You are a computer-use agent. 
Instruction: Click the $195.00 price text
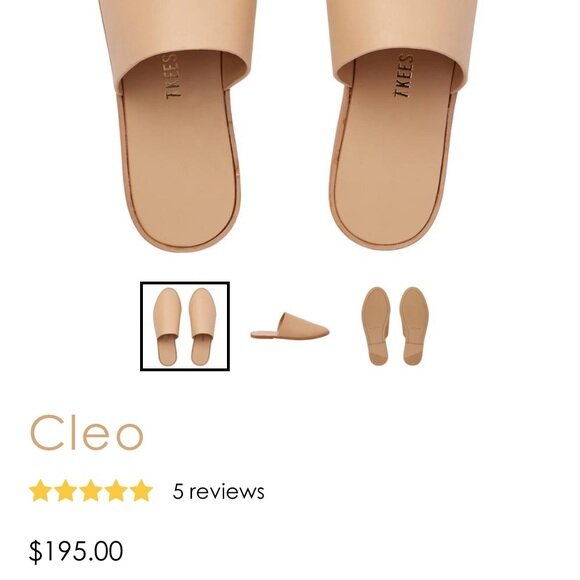coord(76,552)
